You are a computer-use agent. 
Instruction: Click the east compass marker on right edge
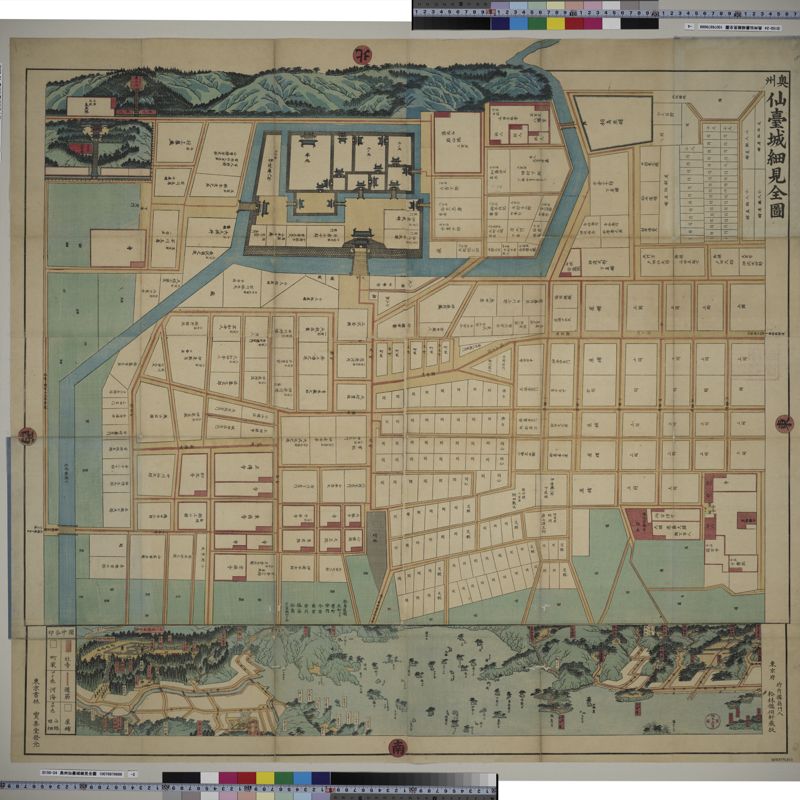click(x=785, y=420)
